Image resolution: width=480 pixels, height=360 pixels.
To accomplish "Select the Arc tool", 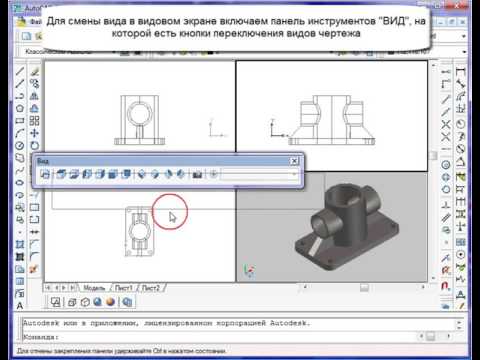I will click(20, 133).
